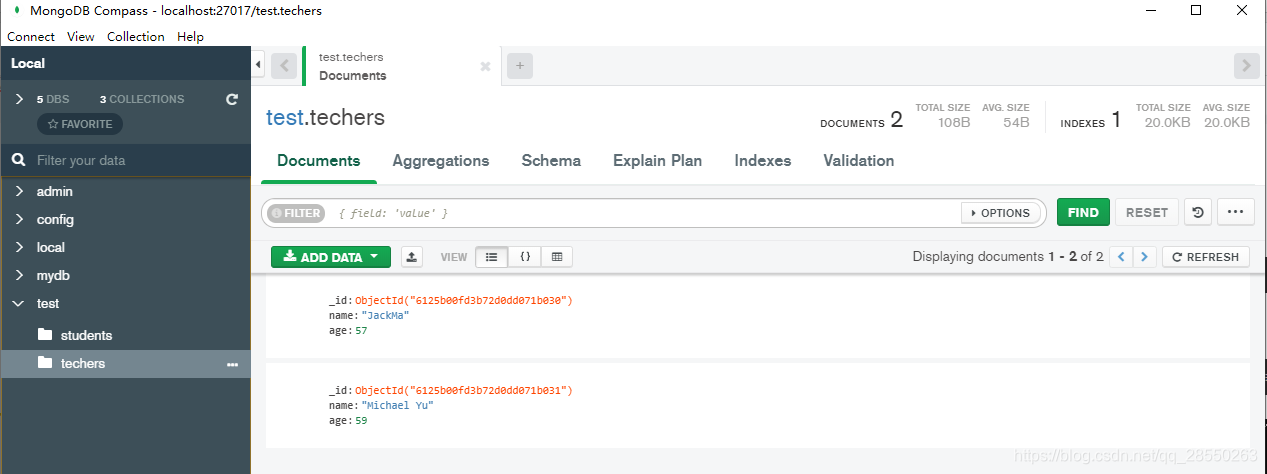Collapse the test database
1267x474 pixels.
pos(19,303)
